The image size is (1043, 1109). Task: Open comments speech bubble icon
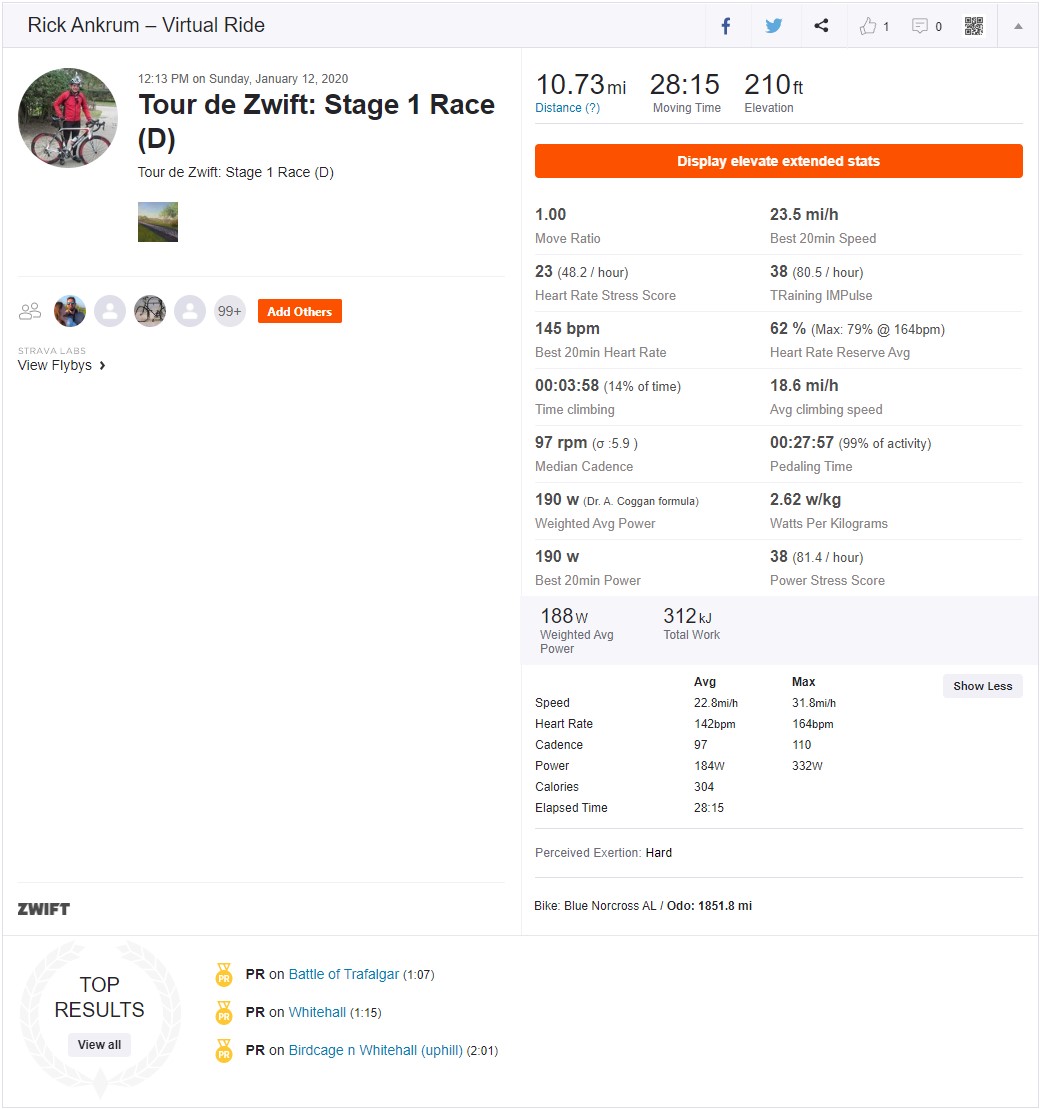click(919, 26)
